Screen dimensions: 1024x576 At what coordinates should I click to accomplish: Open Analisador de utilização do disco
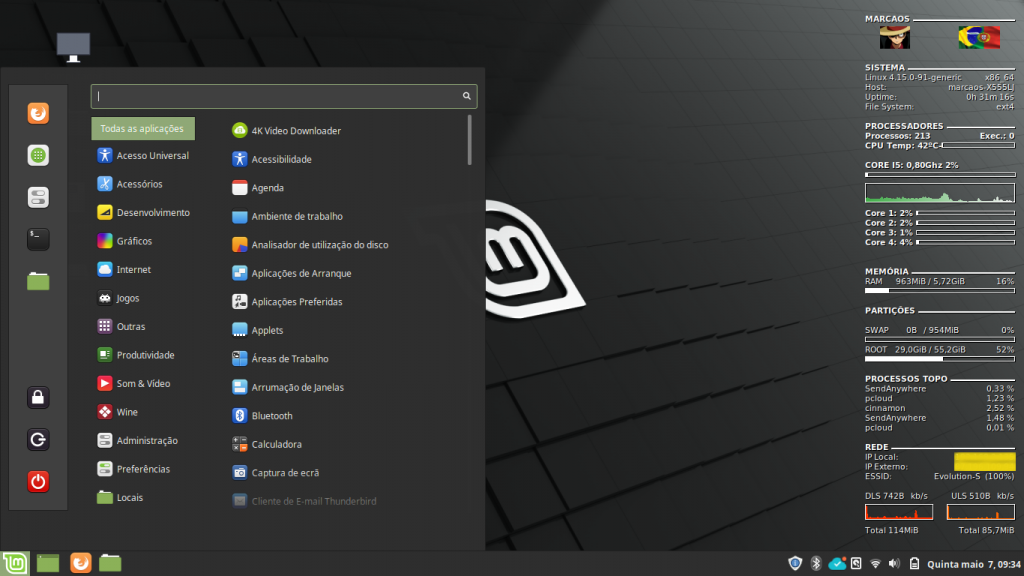click(310, 245)
